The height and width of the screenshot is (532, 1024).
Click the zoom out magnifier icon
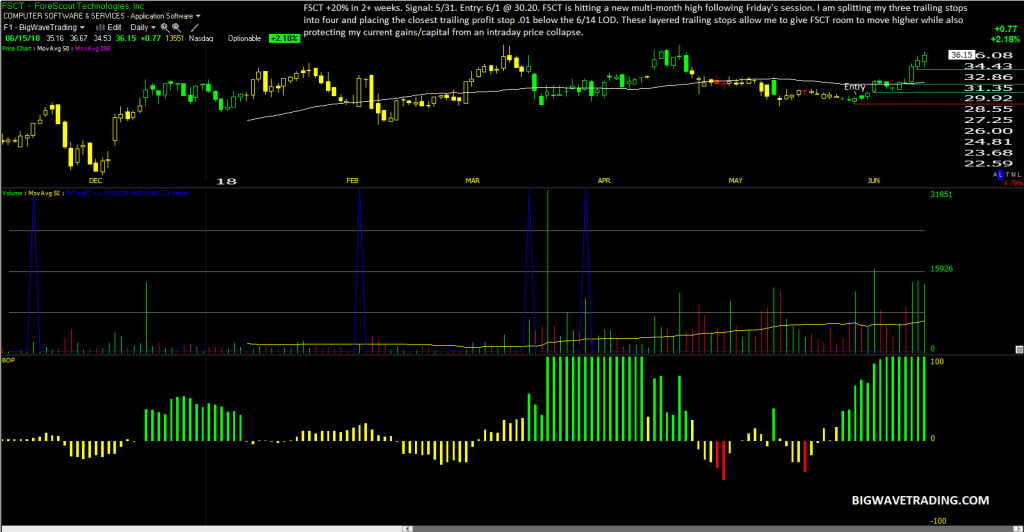point(176,28)
